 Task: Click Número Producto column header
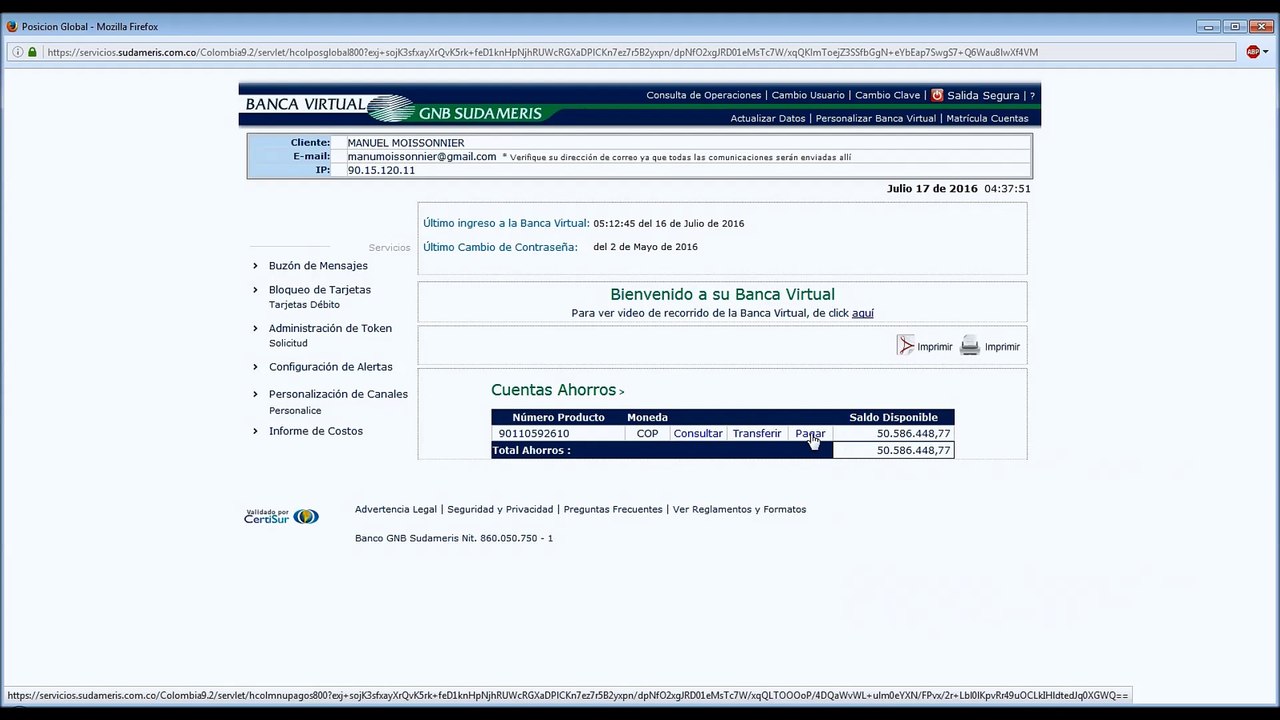pos(558,417)
